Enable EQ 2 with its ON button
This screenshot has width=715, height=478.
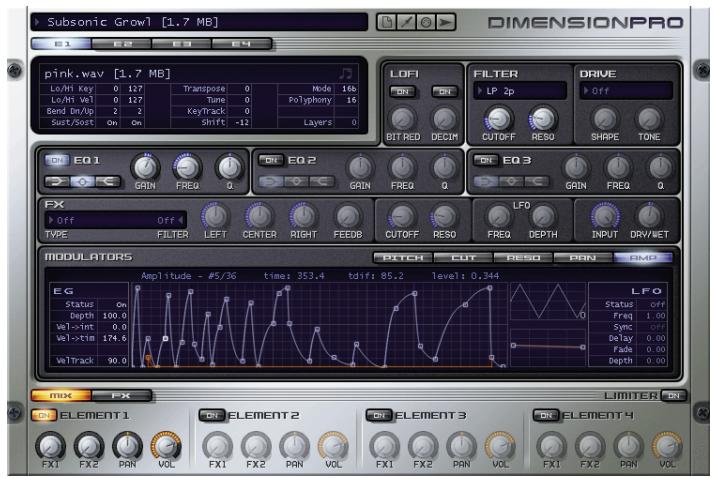pyautogui.click(x=271, y=160)
